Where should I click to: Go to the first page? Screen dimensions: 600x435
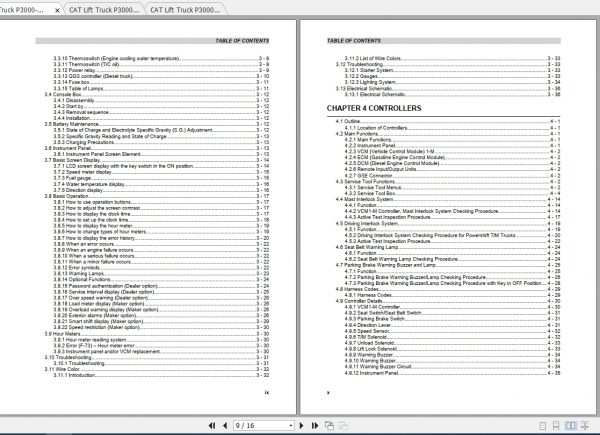[x=212, y=425]
